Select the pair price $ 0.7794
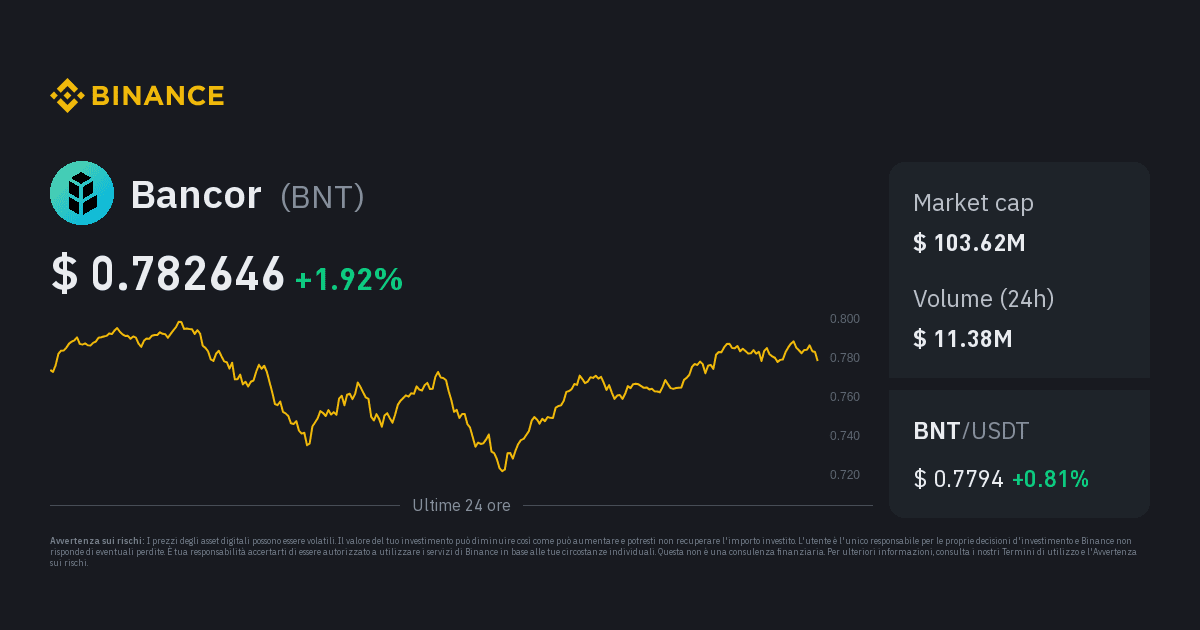 (x=959, y=479)
